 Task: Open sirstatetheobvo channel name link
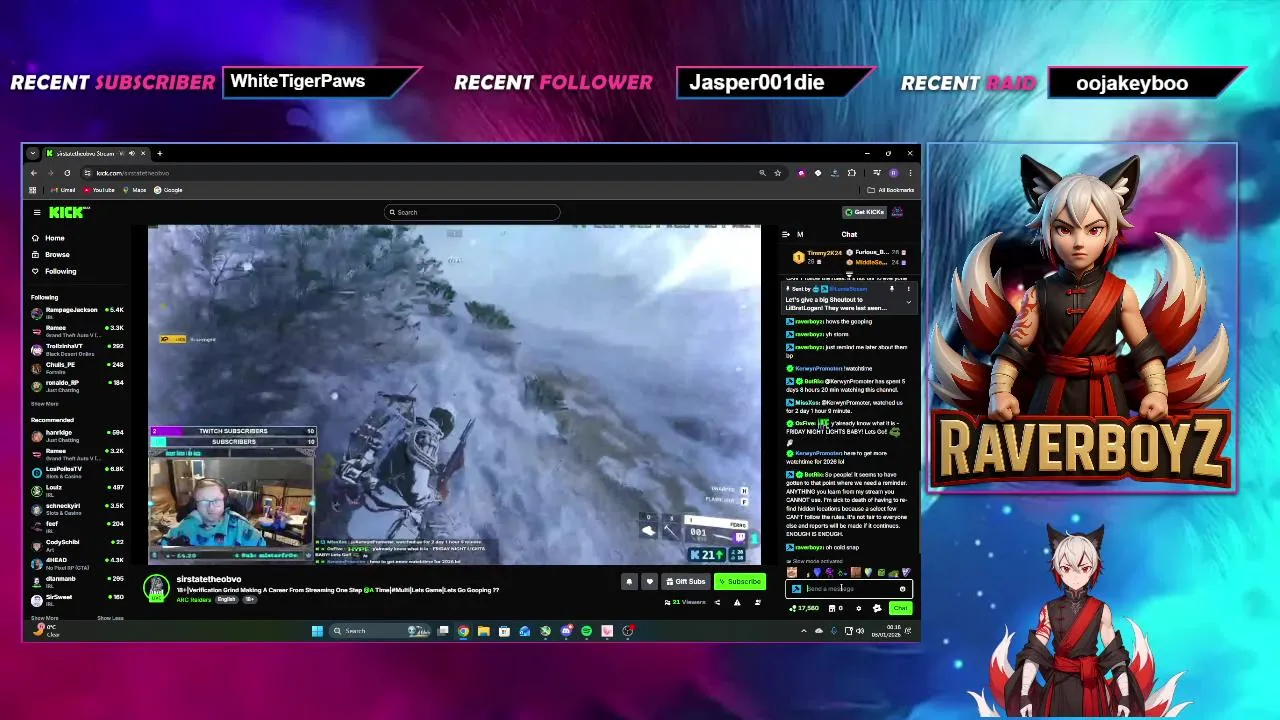click(x=209, y=579)
